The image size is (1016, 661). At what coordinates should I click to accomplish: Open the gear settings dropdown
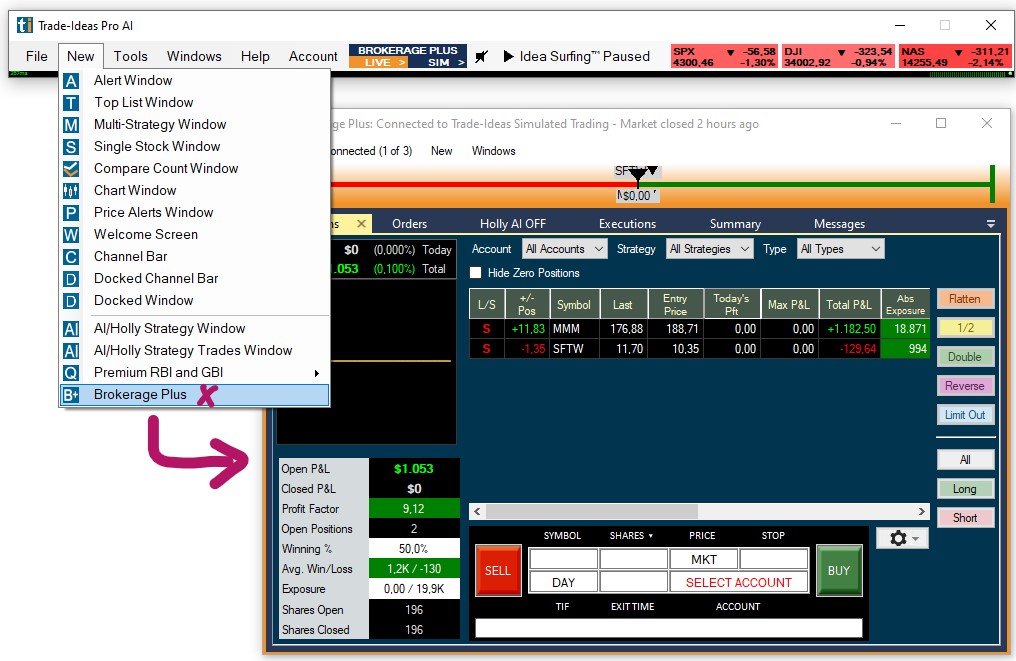click(903, 539)
